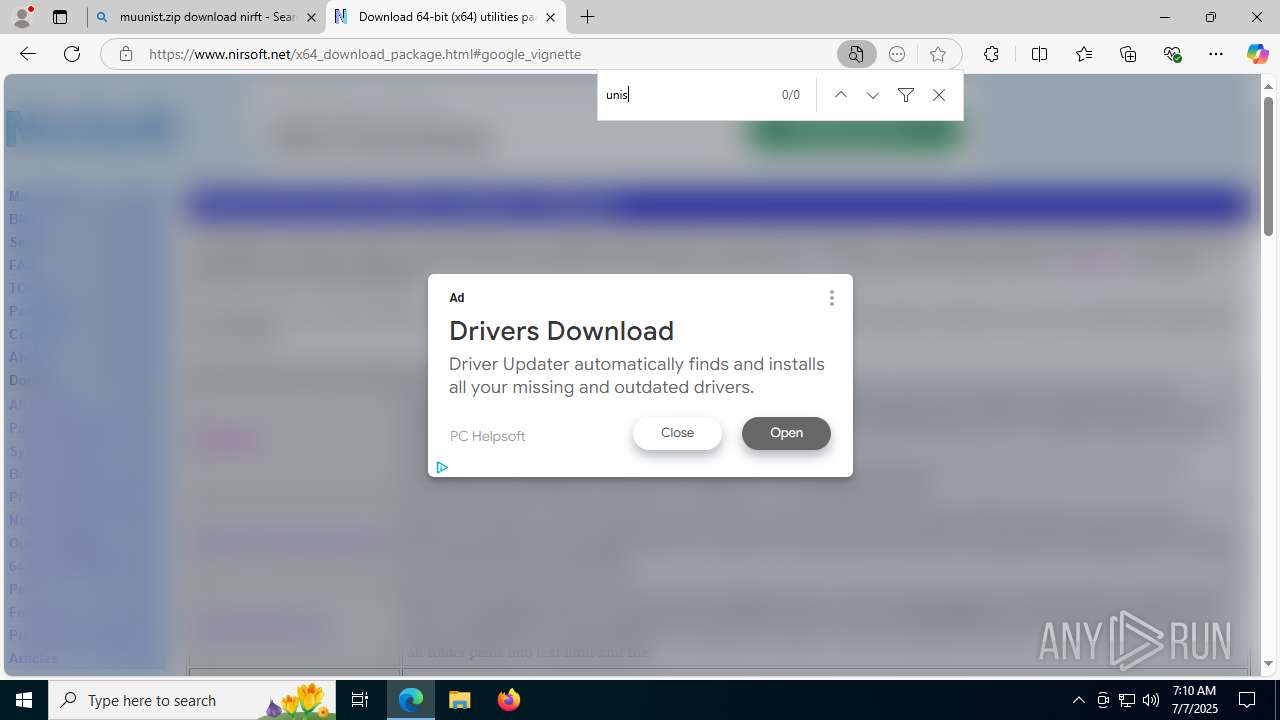
Task: Open the Windows Start menu
Action: (x=24, y=700)
